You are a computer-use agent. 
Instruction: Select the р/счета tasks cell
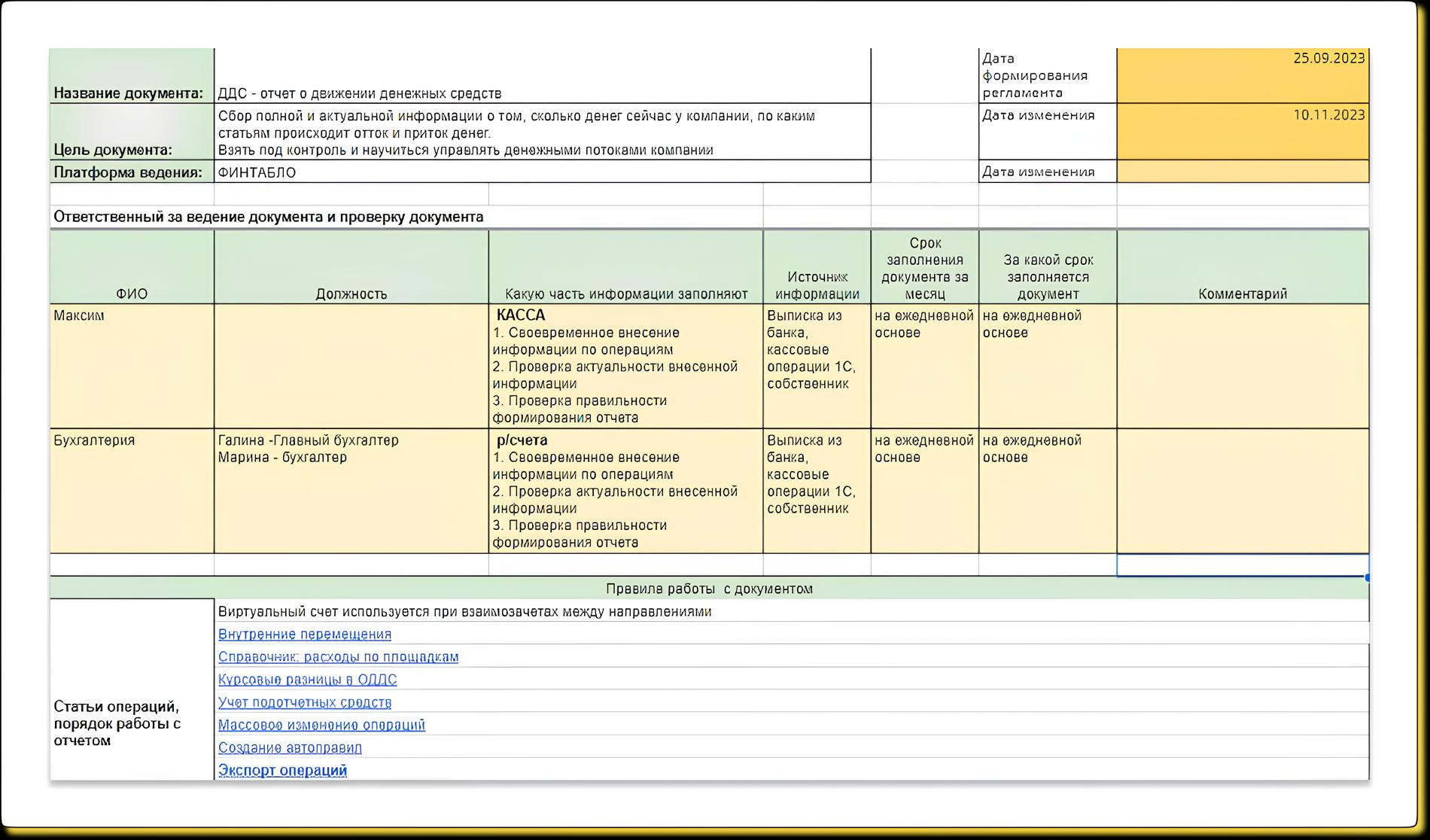point(625,491)
